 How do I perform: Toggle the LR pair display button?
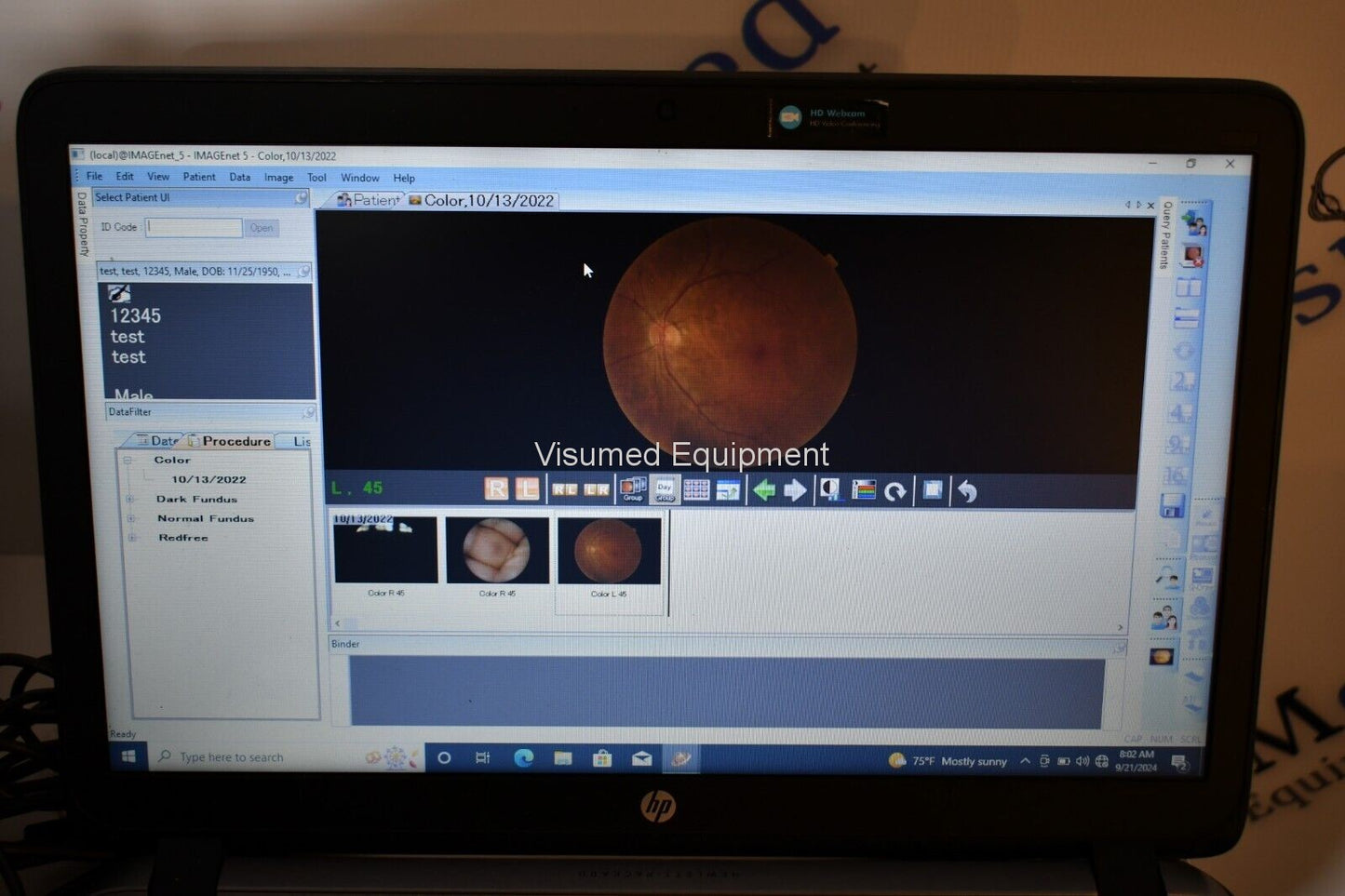coord(596,489)
